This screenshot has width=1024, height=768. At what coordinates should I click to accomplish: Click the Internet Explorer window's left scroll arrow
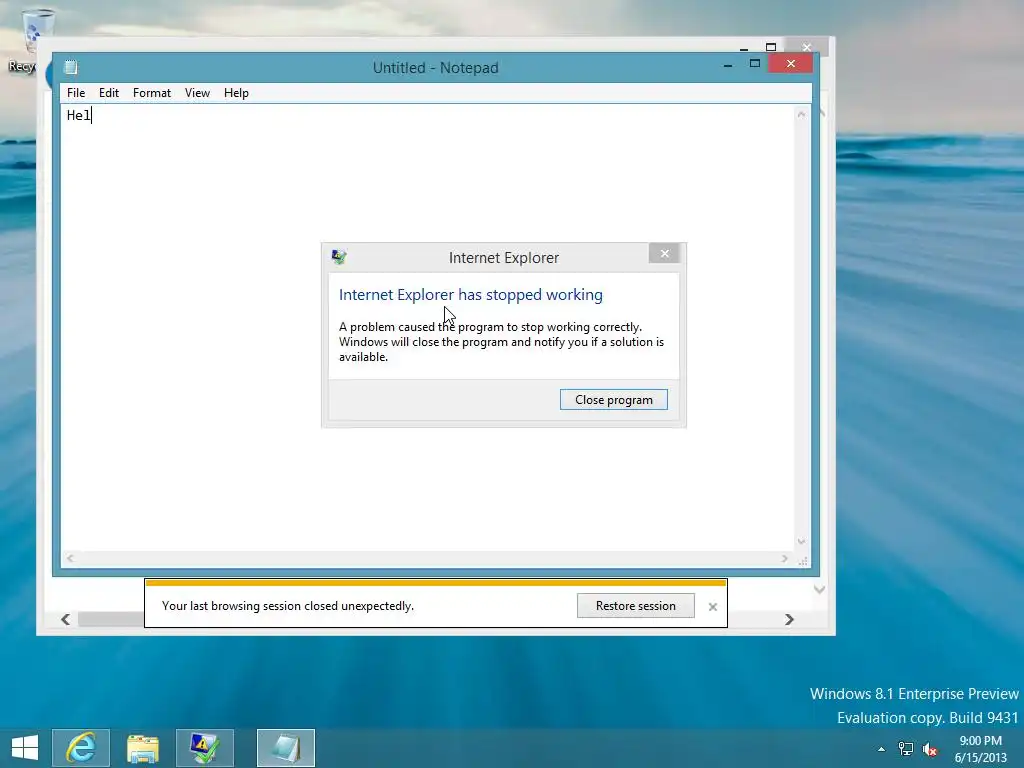(x=65, y=619)
